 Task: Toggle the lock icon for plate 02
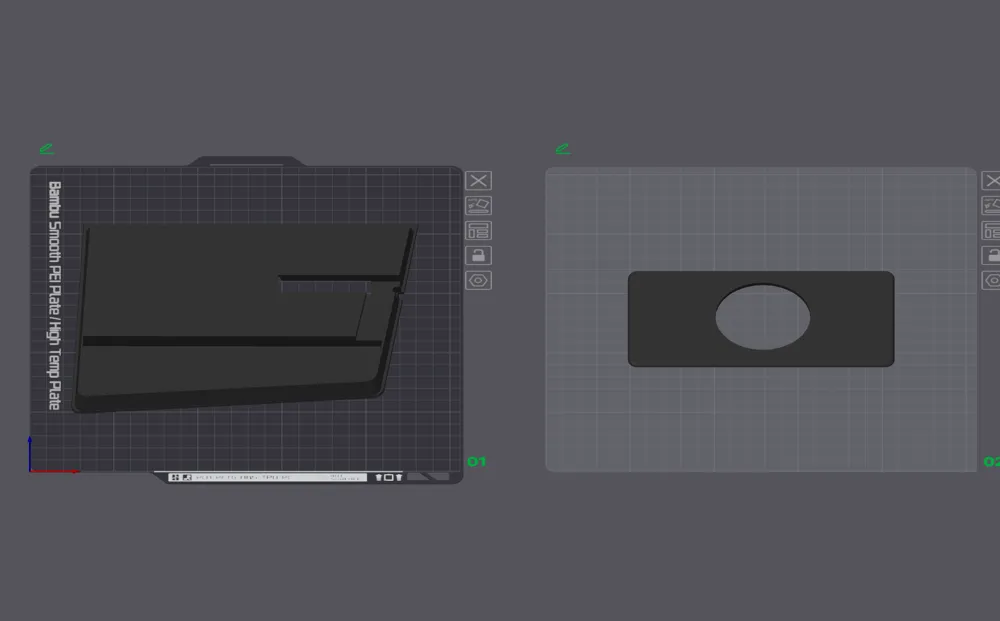[x=991, y=256]
